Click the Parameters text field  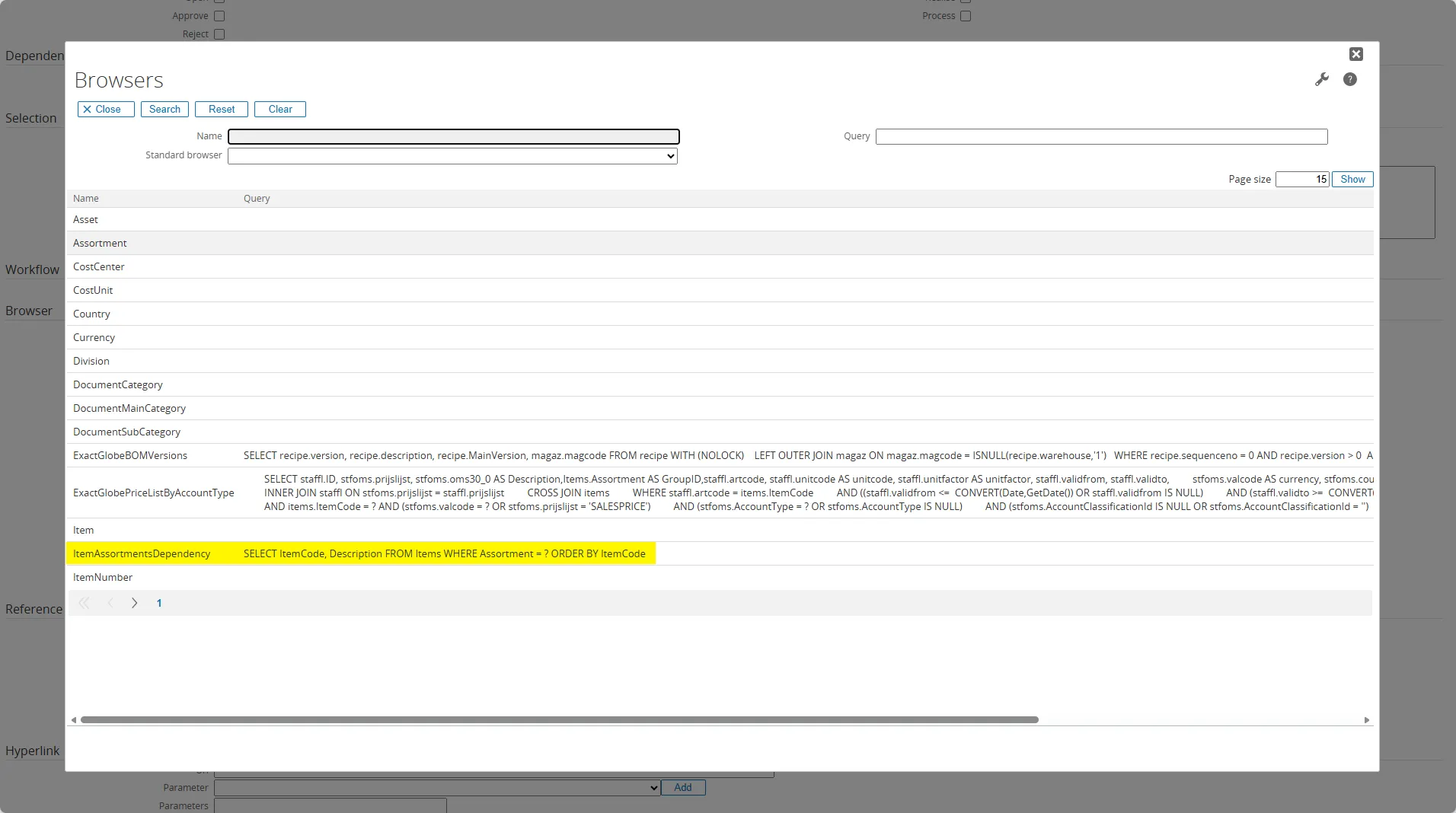(330, 805)
